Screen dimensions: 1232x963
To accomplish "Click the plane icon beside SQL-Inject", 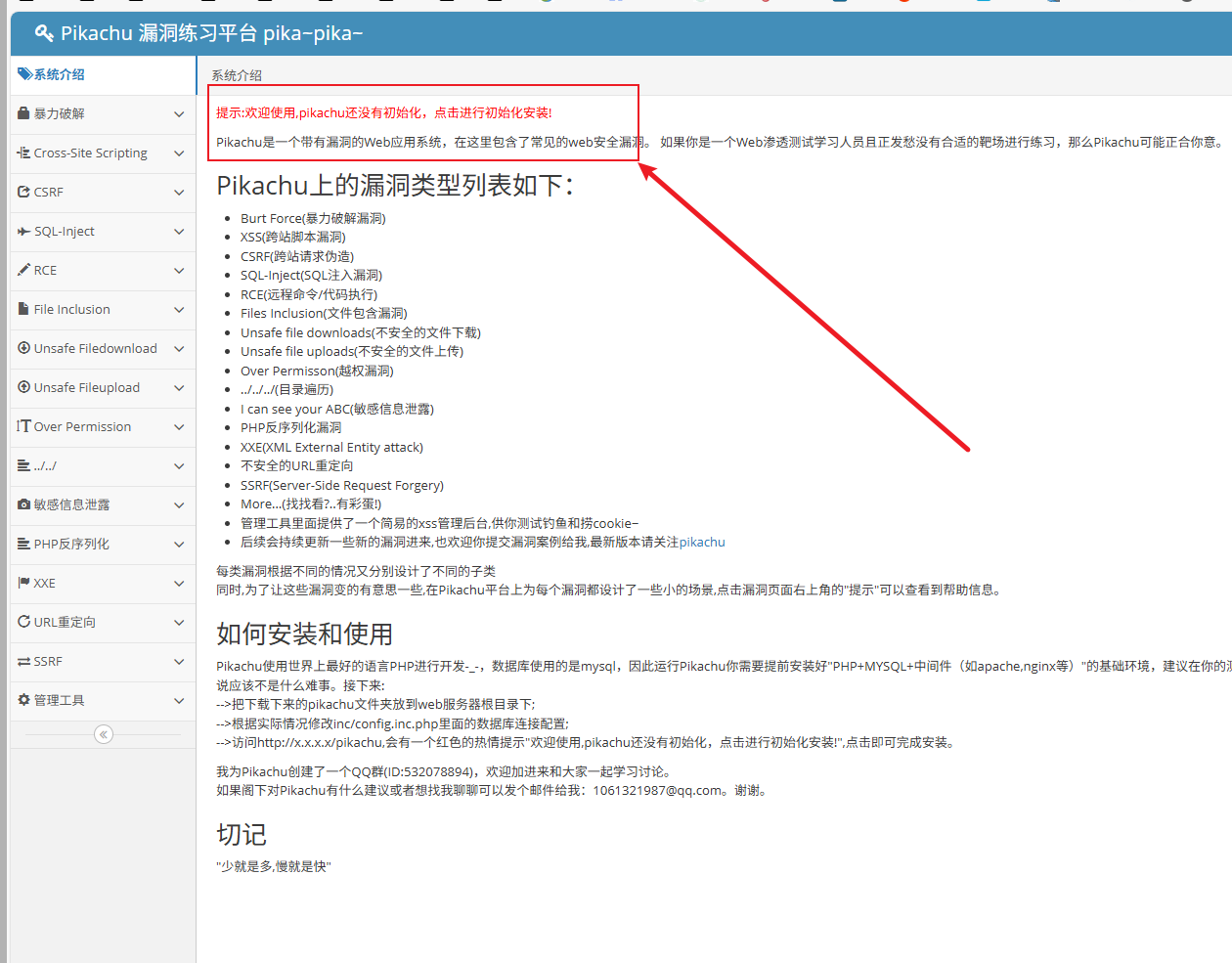I will [24, 231].
